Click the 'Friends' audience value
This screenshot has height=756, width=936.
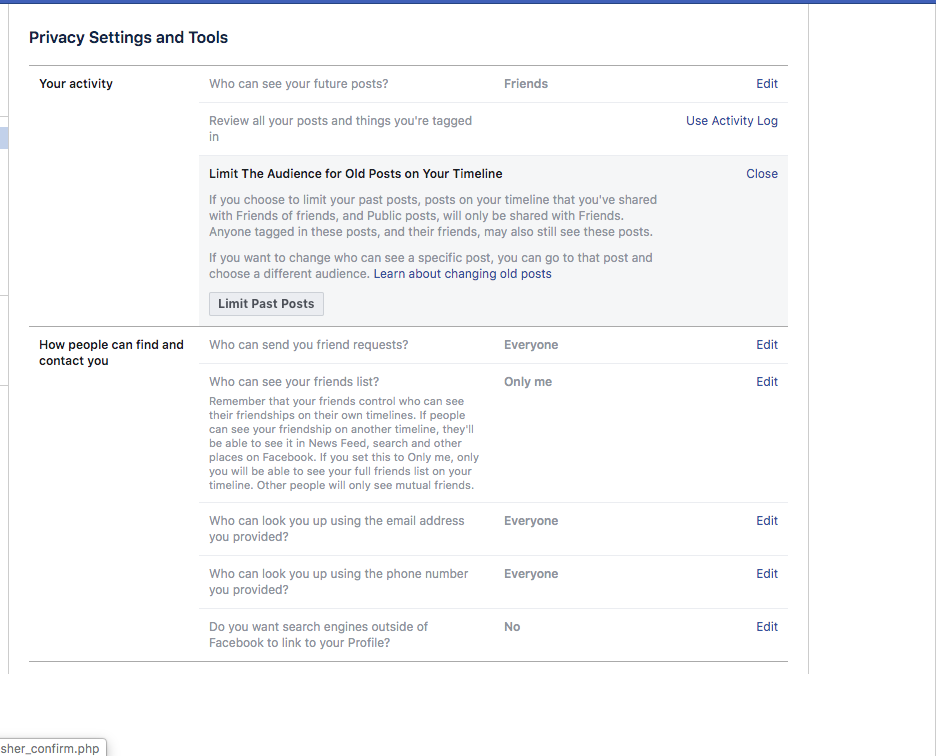[525, 84]
